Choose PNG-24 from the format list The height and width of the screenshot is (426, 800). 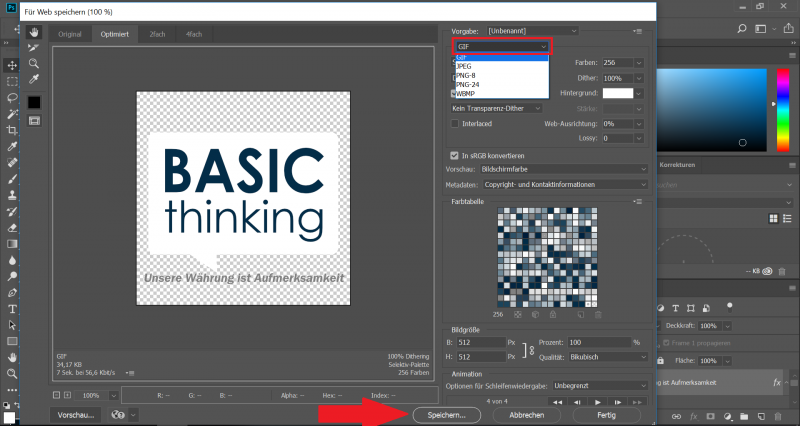pyautogui.click(x=502, y=85)
